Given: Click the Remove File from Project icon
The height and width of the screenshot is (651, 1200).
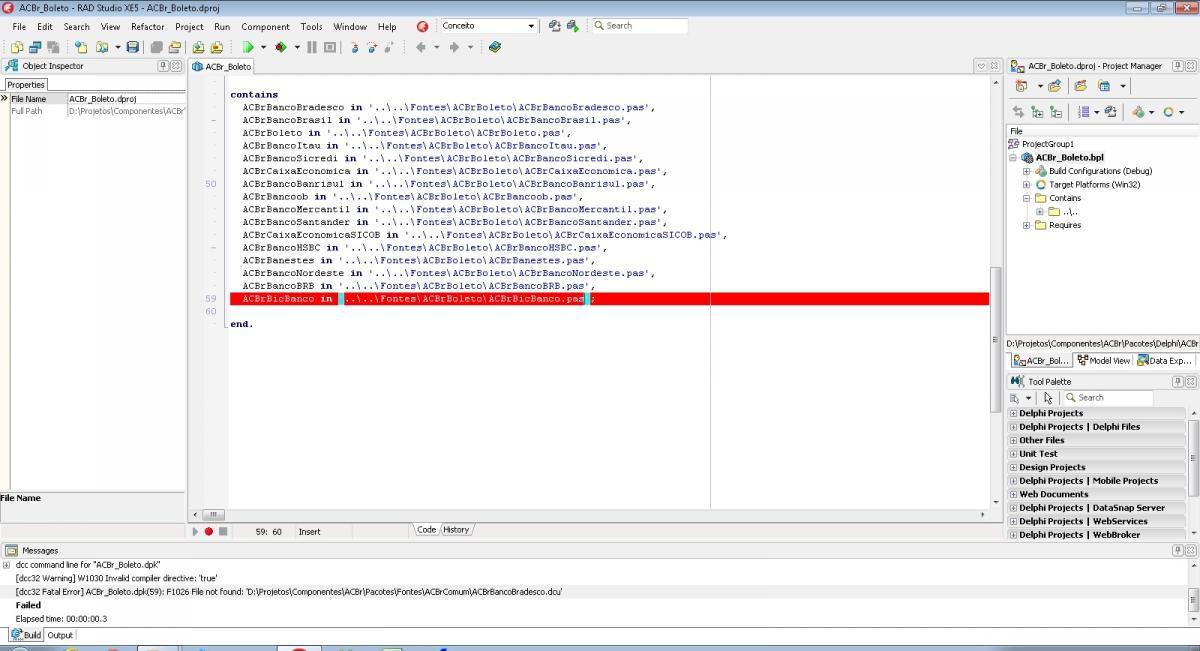Looking at the screenshot, I should [217, 46].
